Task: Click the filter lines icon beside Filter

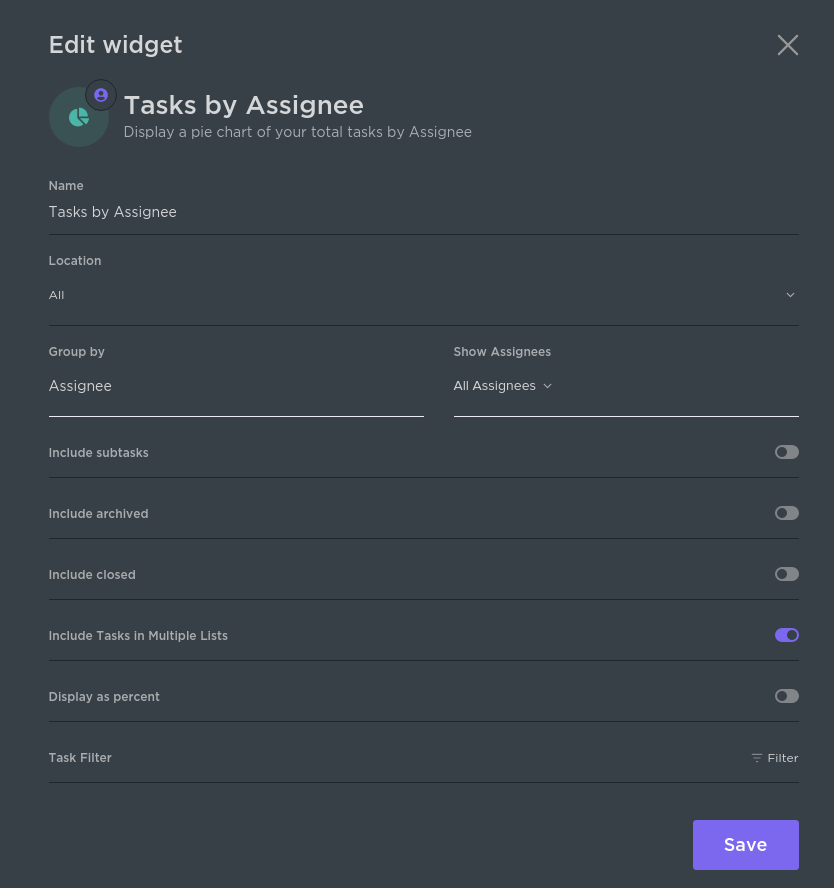Action: click(x=756, y=758)
